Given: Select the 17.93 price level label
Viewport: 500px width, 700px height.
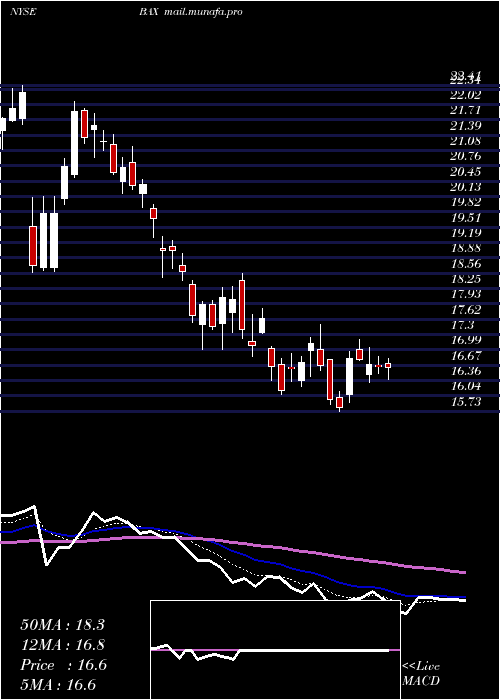Looking at the screenshot, I should pyautogui.click(x=465, y=294).
